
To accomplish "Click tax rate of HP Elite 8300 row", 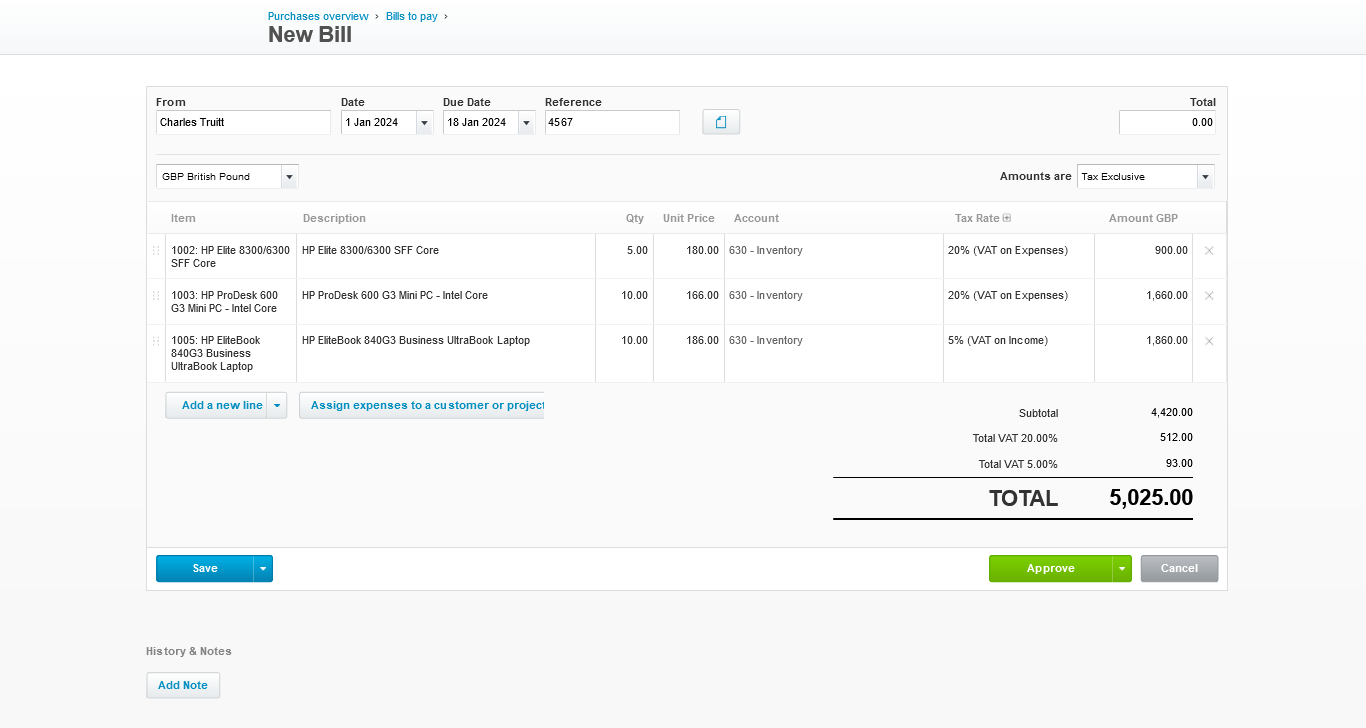I will pos(1019,257).
